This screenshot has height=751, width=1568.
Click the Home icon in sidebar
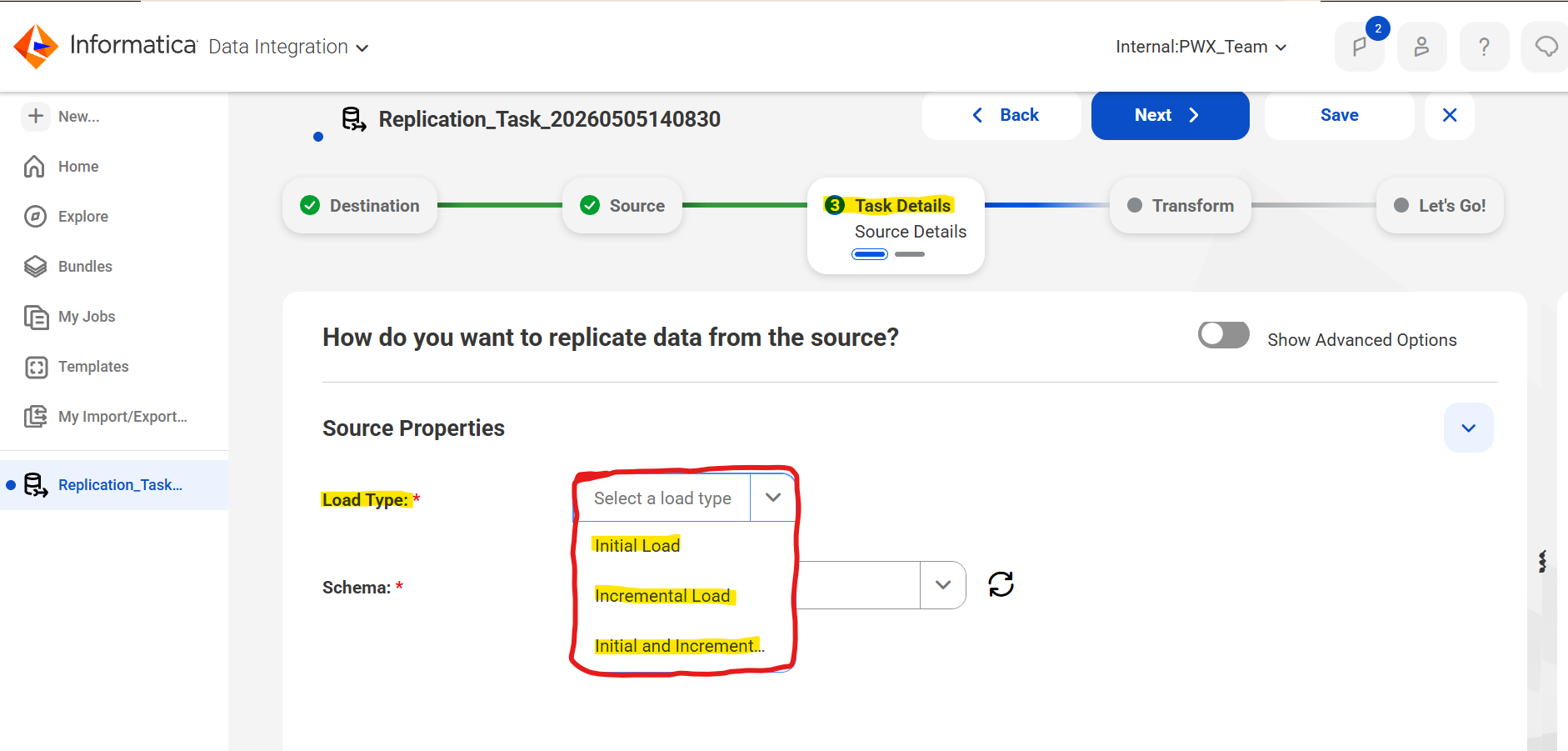[34, 167]
